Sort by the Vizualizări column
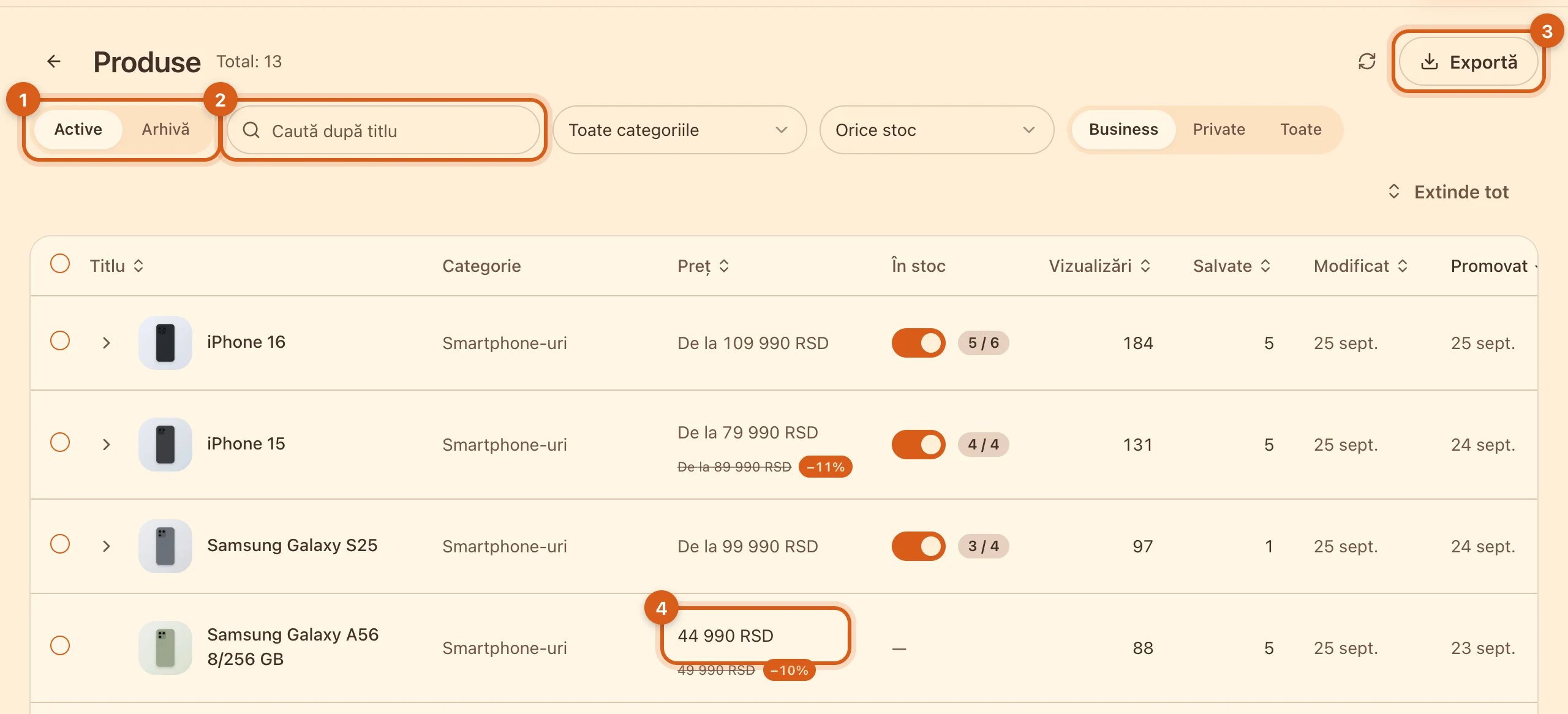This screenshot has width=1568, height=714. (1099, 266)
